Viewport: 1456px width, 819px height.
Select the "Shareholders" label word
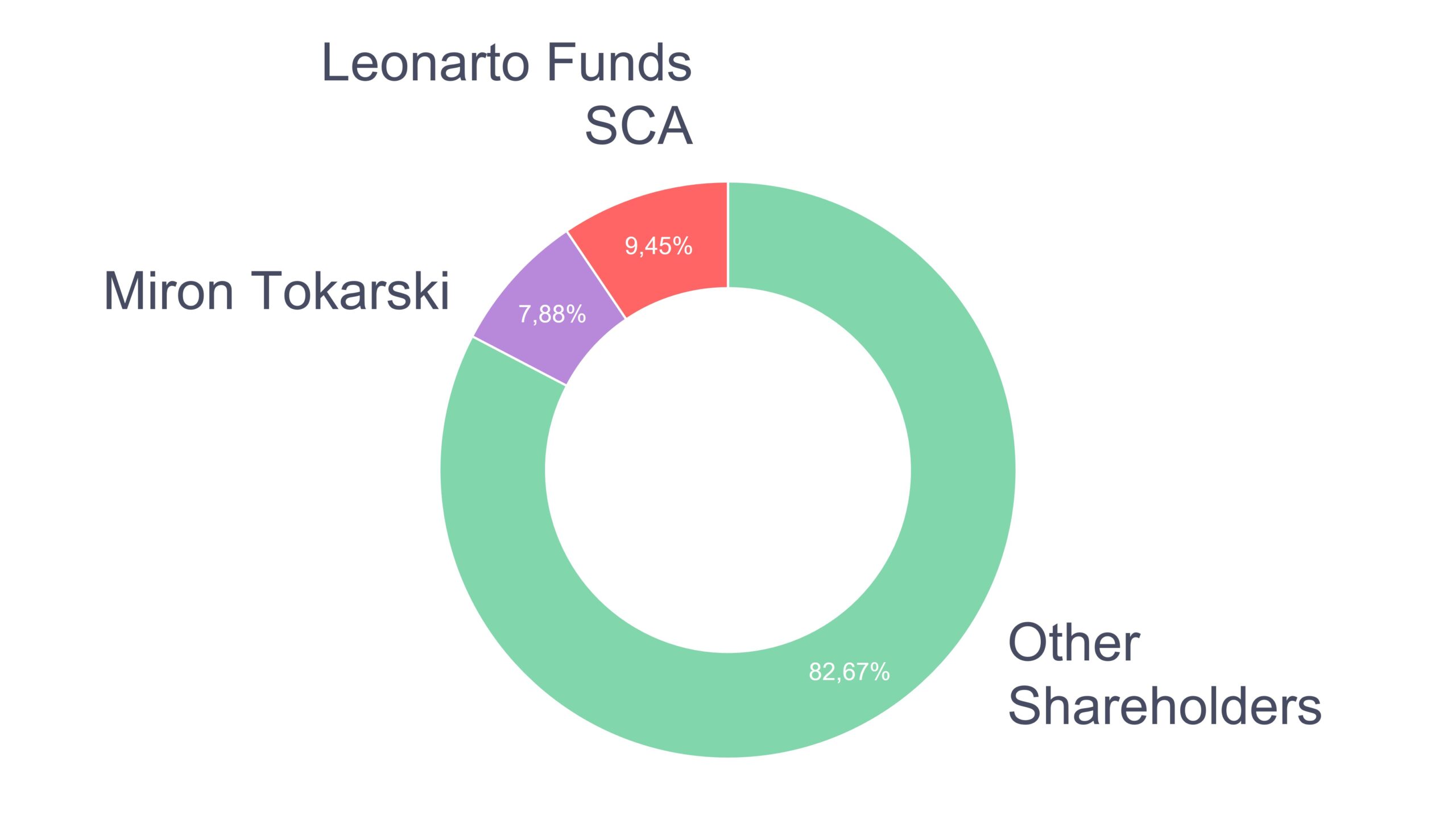pyautogui.click(x=1164, y=706)
